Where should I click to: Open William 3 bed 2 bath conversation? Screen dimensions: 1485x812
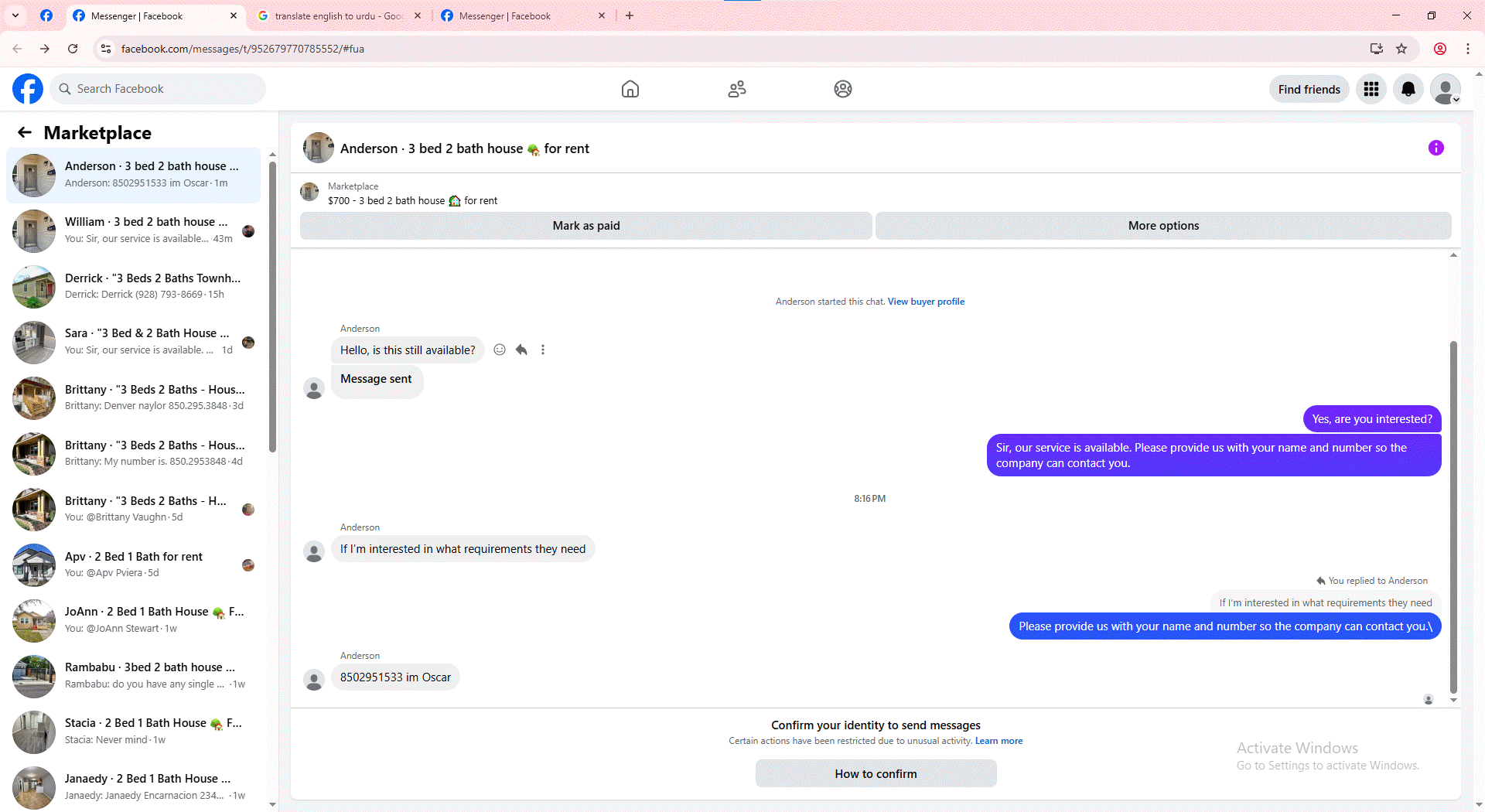tap(133, 230)
